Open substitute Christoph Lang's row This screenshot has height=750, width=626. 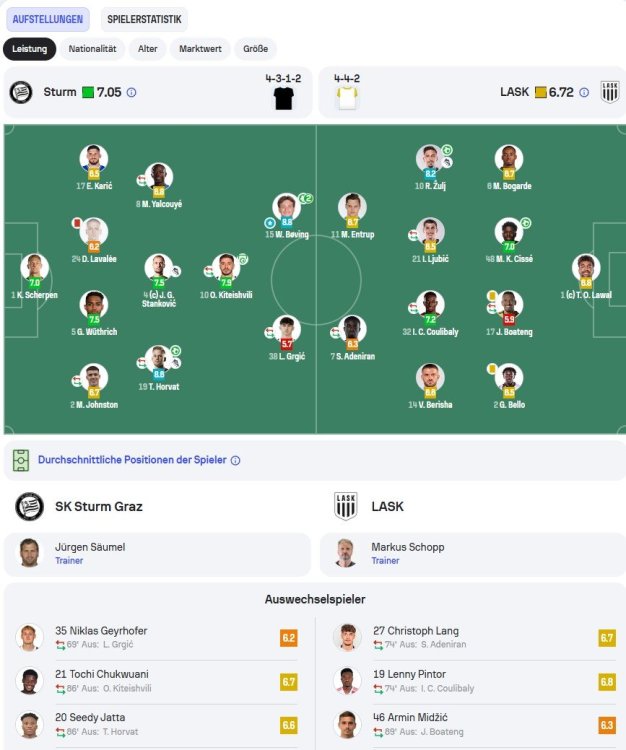tap(470, 638)
